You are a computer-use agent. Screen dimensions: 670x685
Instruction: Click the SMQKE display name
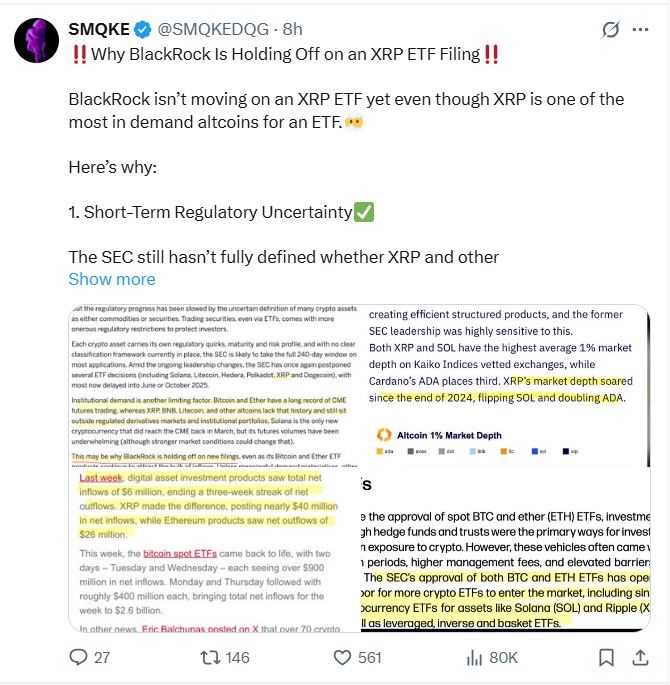(x=99, y=30)
